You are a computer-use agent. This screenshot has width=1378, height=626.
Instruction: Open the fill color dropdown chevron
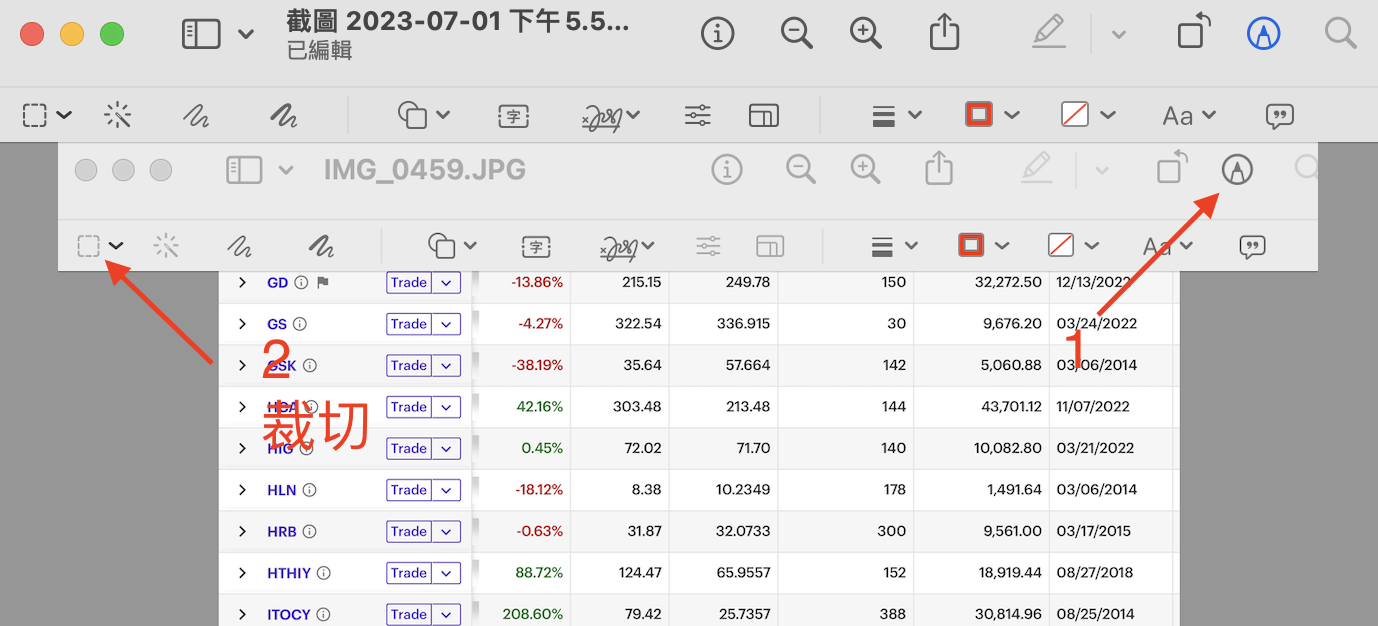click(x=1108, y=115)
